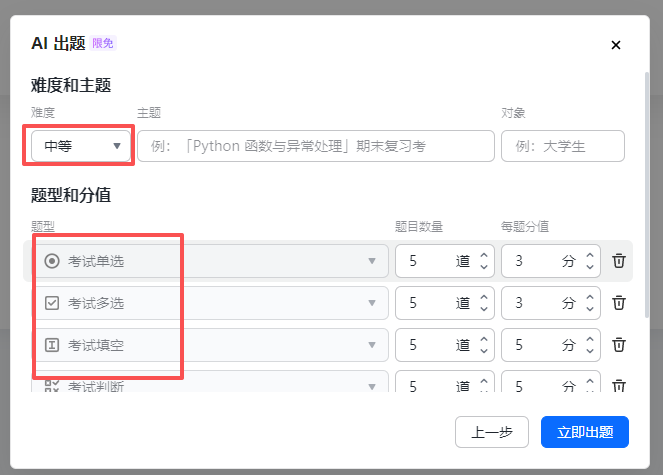The height and width of the screenshot is (475, 663).
Task: Click the 考试多选 quantity field
Action: [445, 303]
